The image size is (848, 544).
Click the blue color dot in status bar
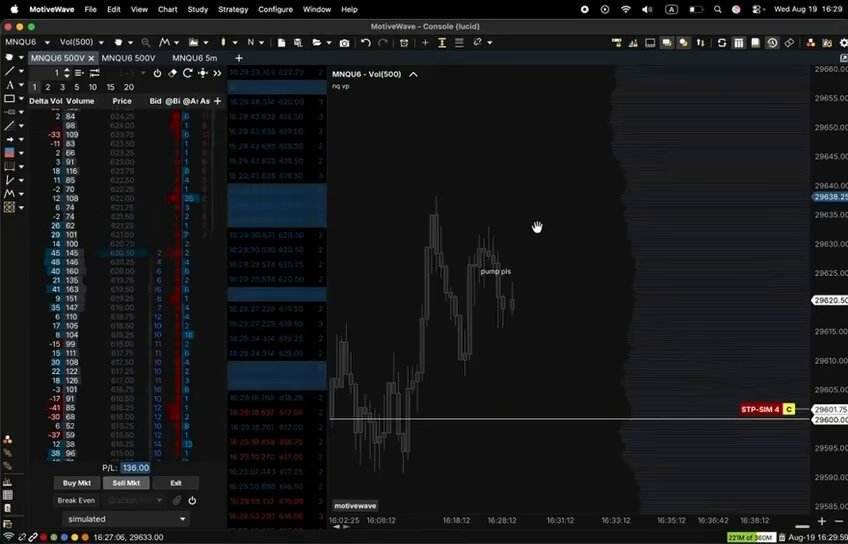64,538
